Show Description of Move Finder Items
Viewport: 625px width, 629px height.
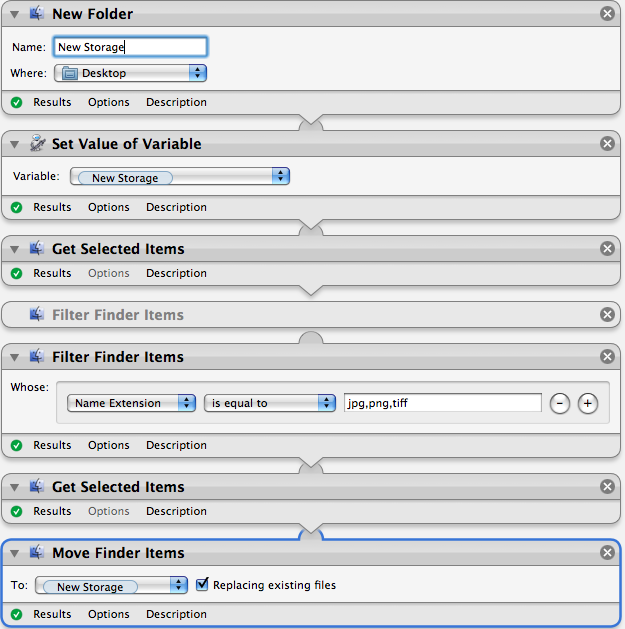pyautogui.click(x=176, y=614)
